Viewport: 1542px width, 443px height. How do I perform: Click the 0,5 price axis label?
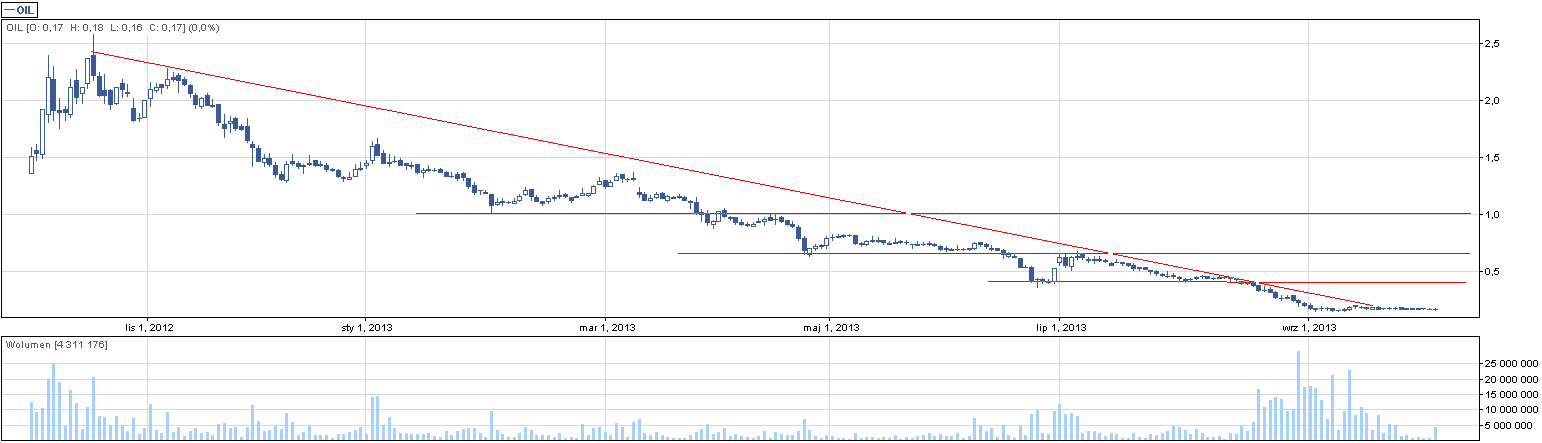(1491, 271)
